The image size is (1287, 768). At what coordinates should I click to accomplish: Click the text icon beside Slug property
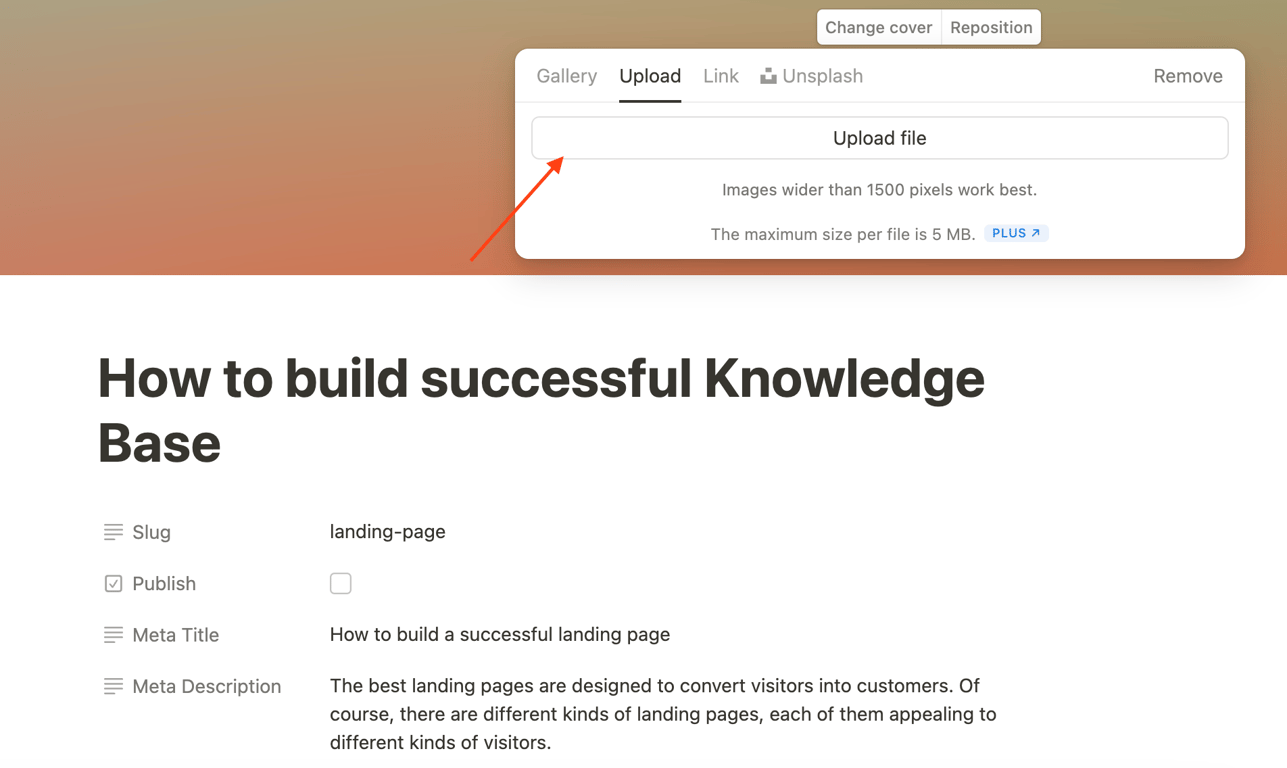[113, 532]
